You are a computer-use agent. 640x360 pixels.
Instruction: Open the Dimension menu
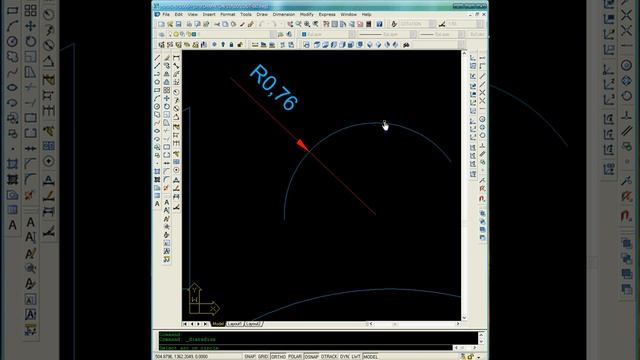click(284, 14)
